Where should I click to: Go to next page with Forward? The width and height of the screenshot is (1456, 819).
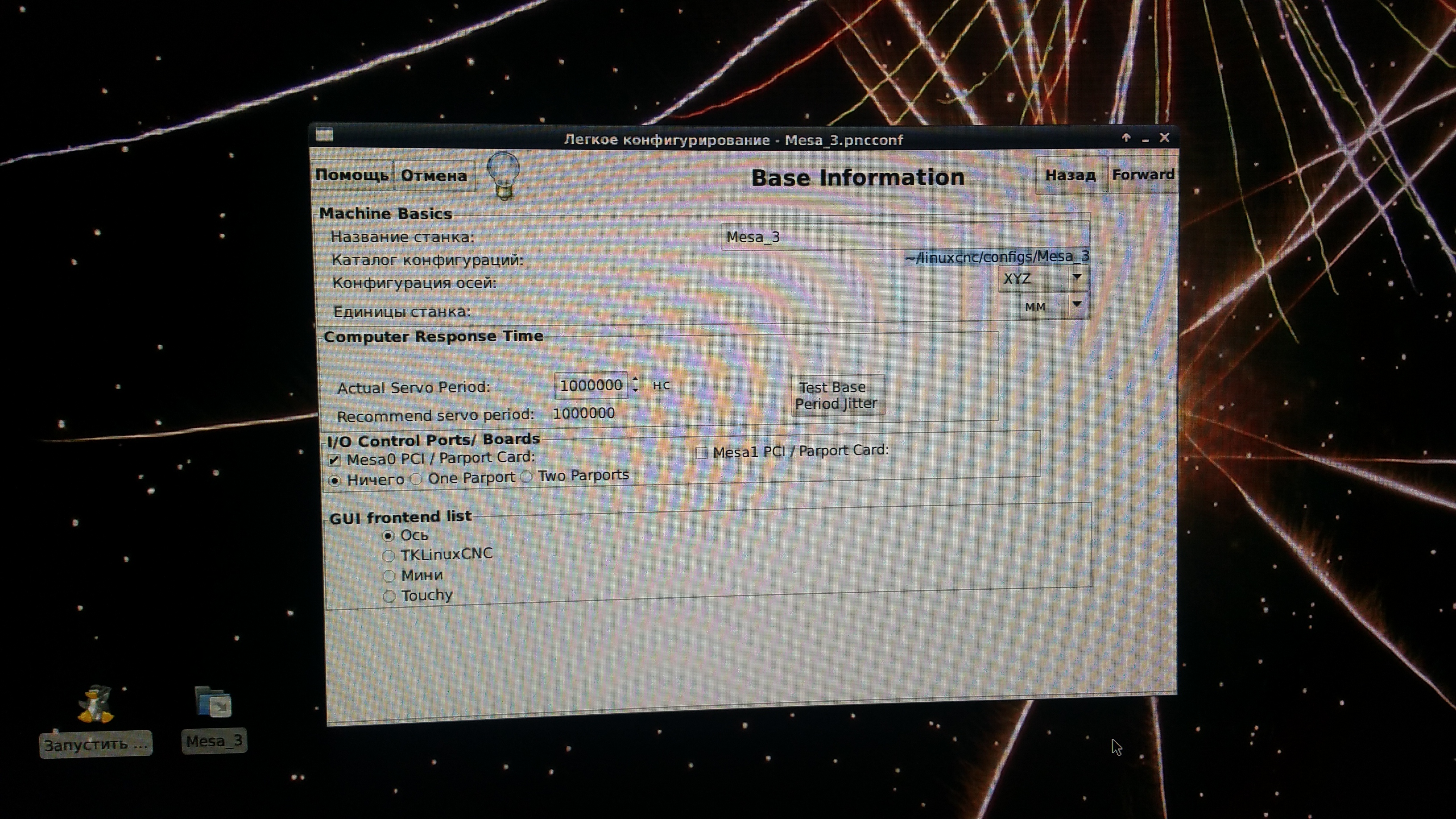click(1143, 175)
